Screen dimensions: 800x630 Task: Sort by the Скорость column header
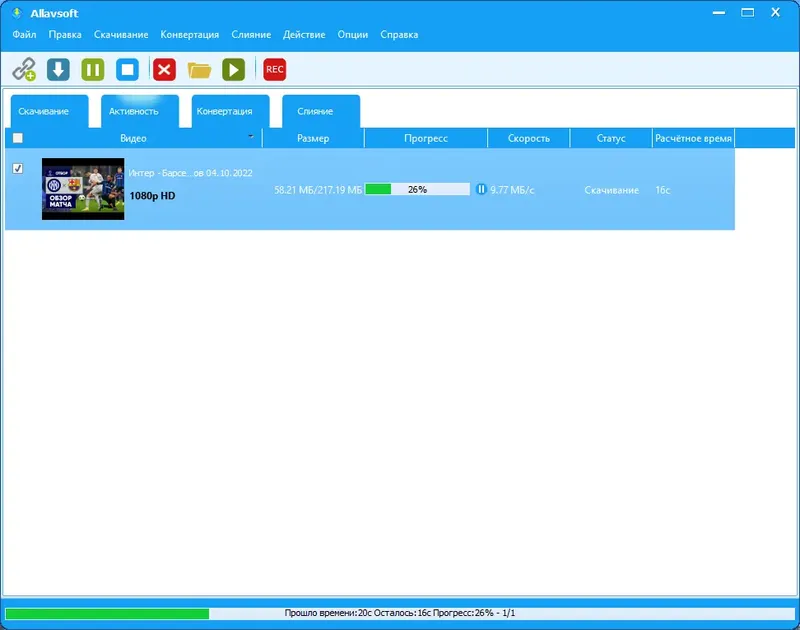click(x=529, y=138)
